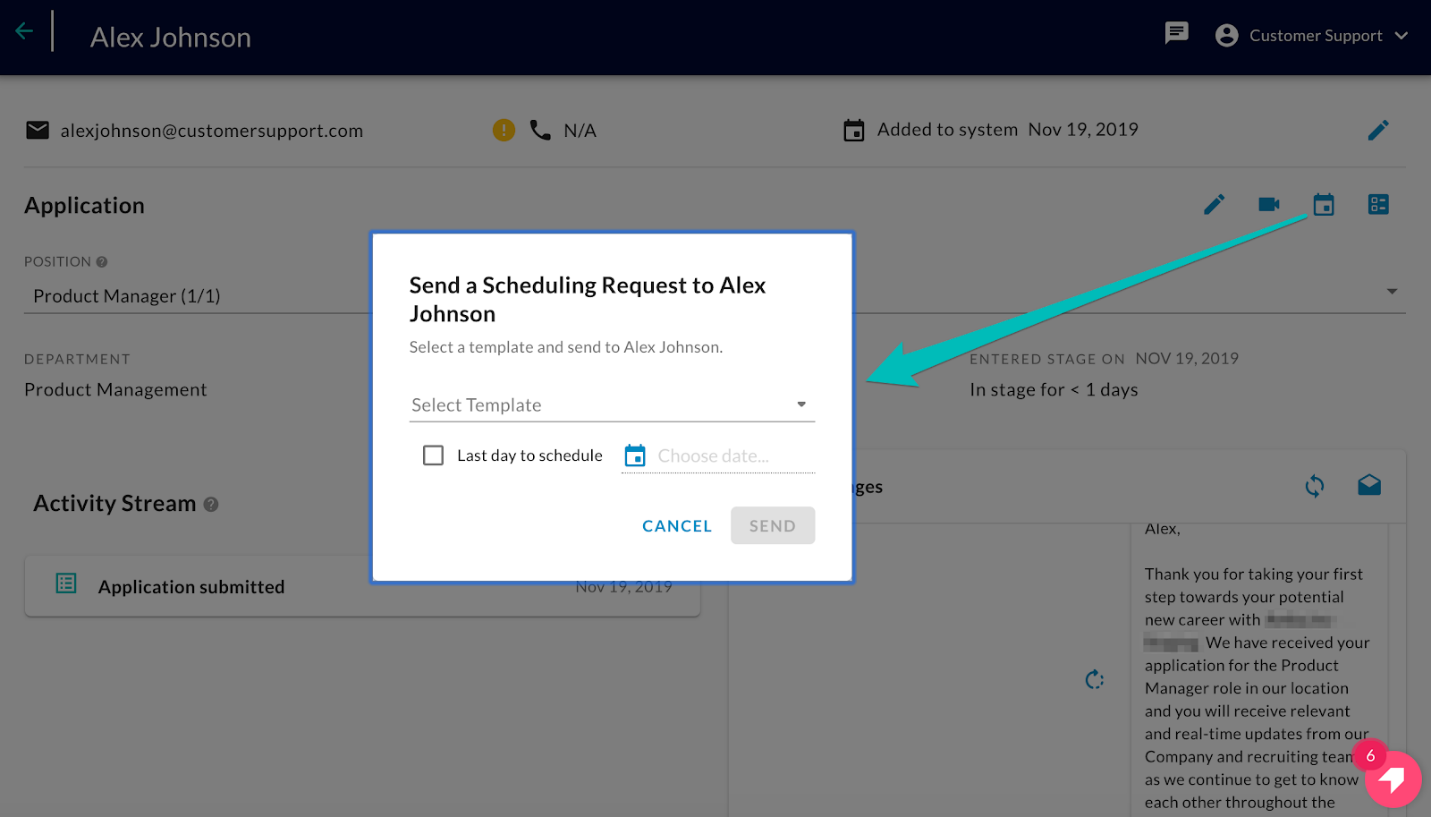Click the Choose date input field
Screen dimensions: 1431x817
click(735, 456)
